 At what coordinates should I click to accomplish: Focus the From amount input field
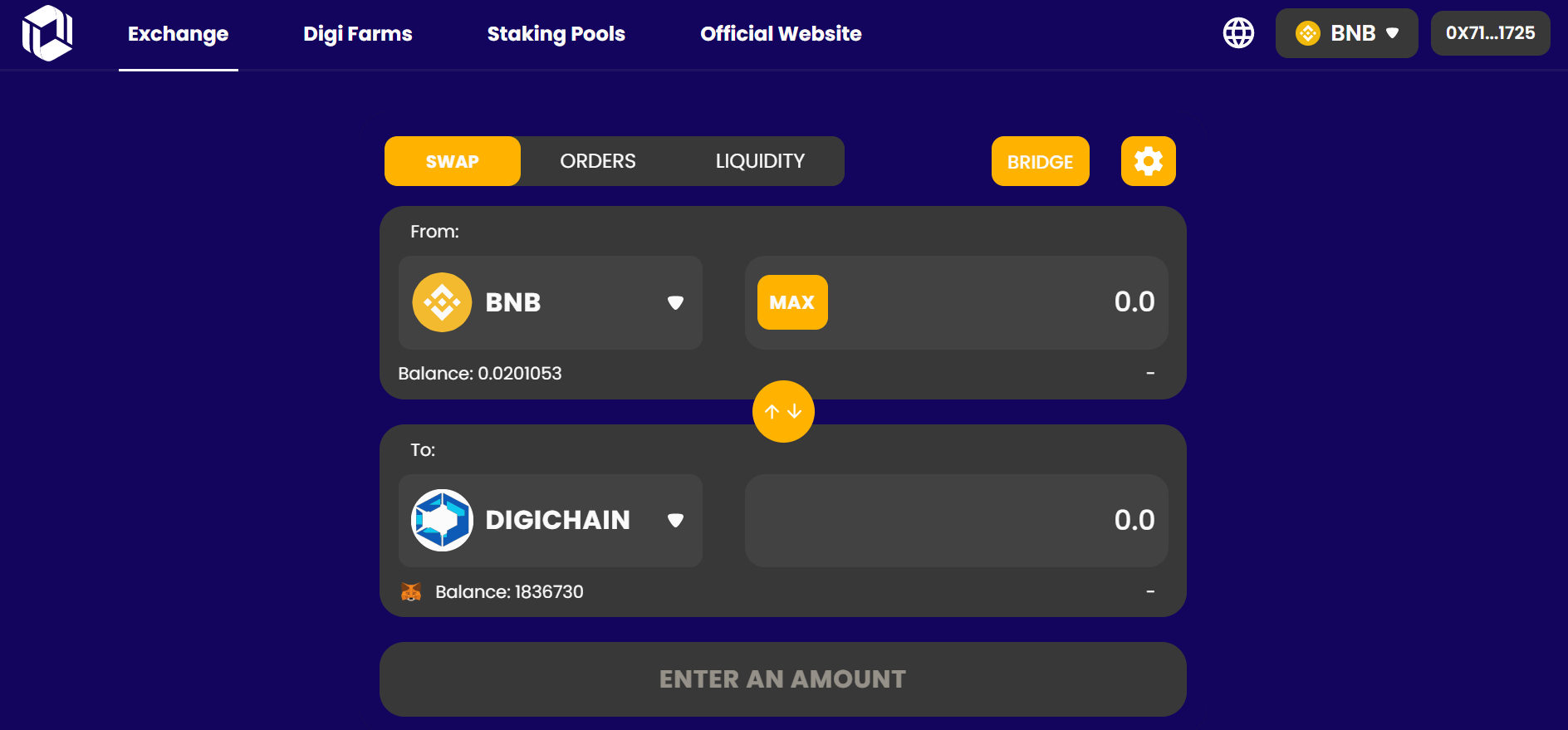click(x=957, y=302)
